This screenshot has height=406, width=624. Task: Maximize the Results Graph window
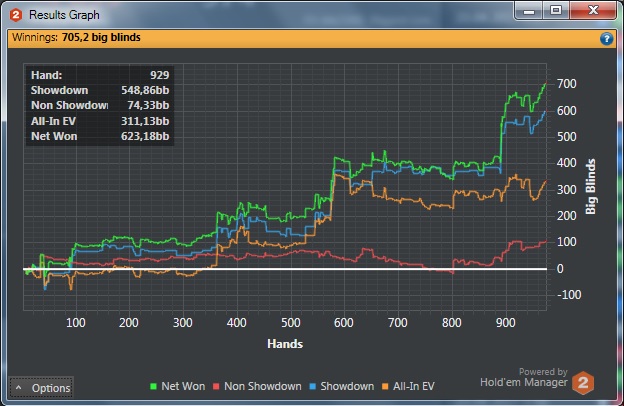coord(556,11)
